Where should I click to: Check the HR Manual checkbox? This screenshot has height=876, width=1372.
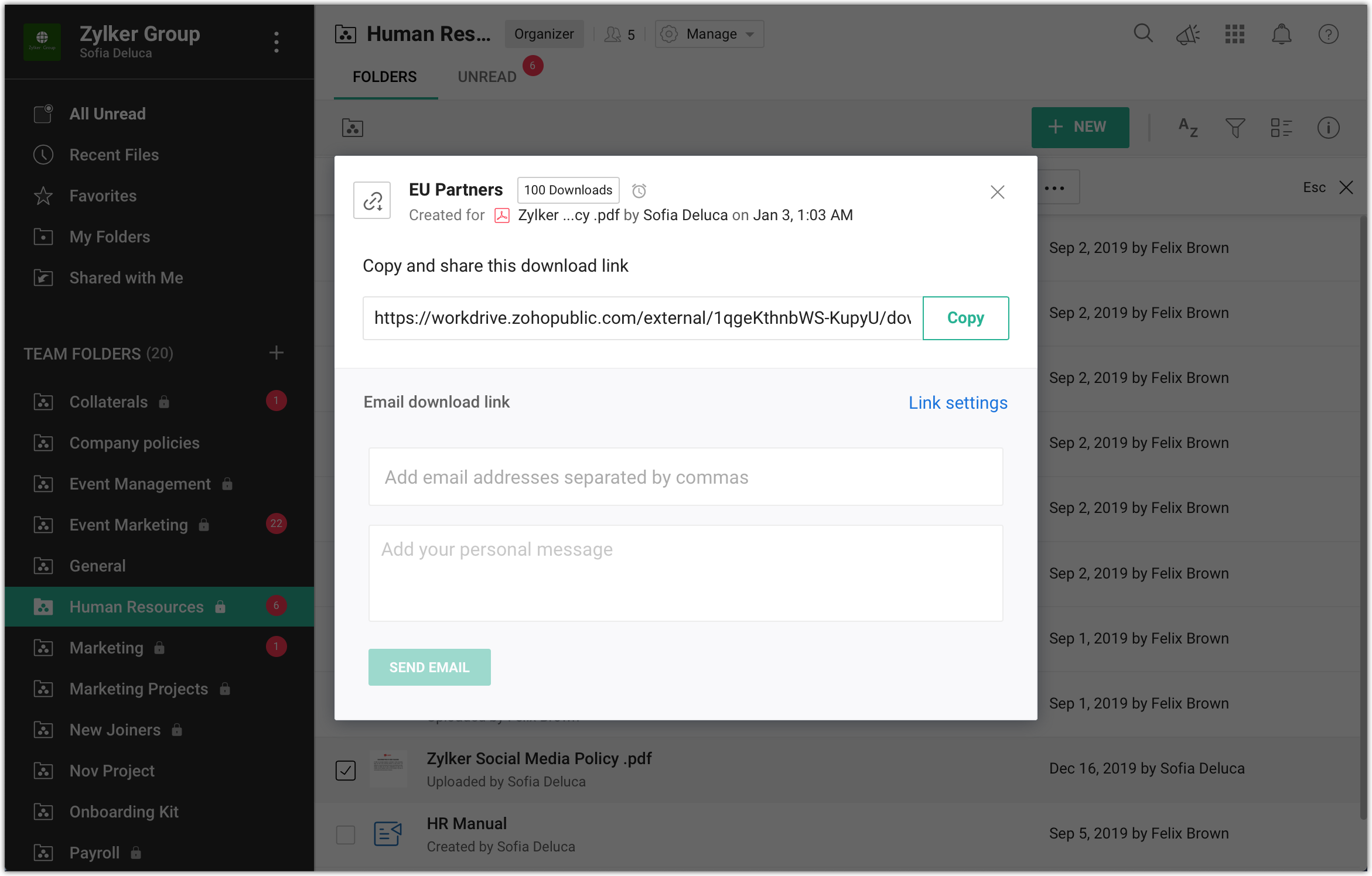click(346, 835)
